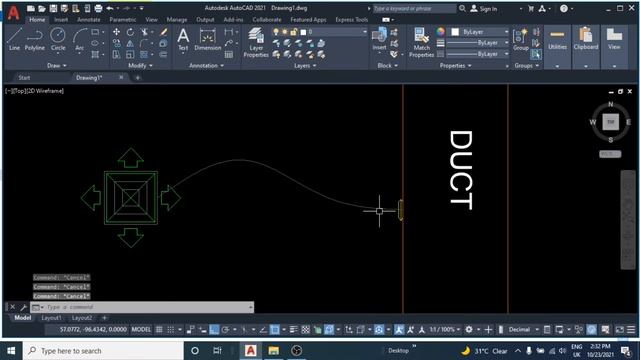Toggle the layer freeze sun icon
Screen dimensions: 640x360
[x=284, y=32]
